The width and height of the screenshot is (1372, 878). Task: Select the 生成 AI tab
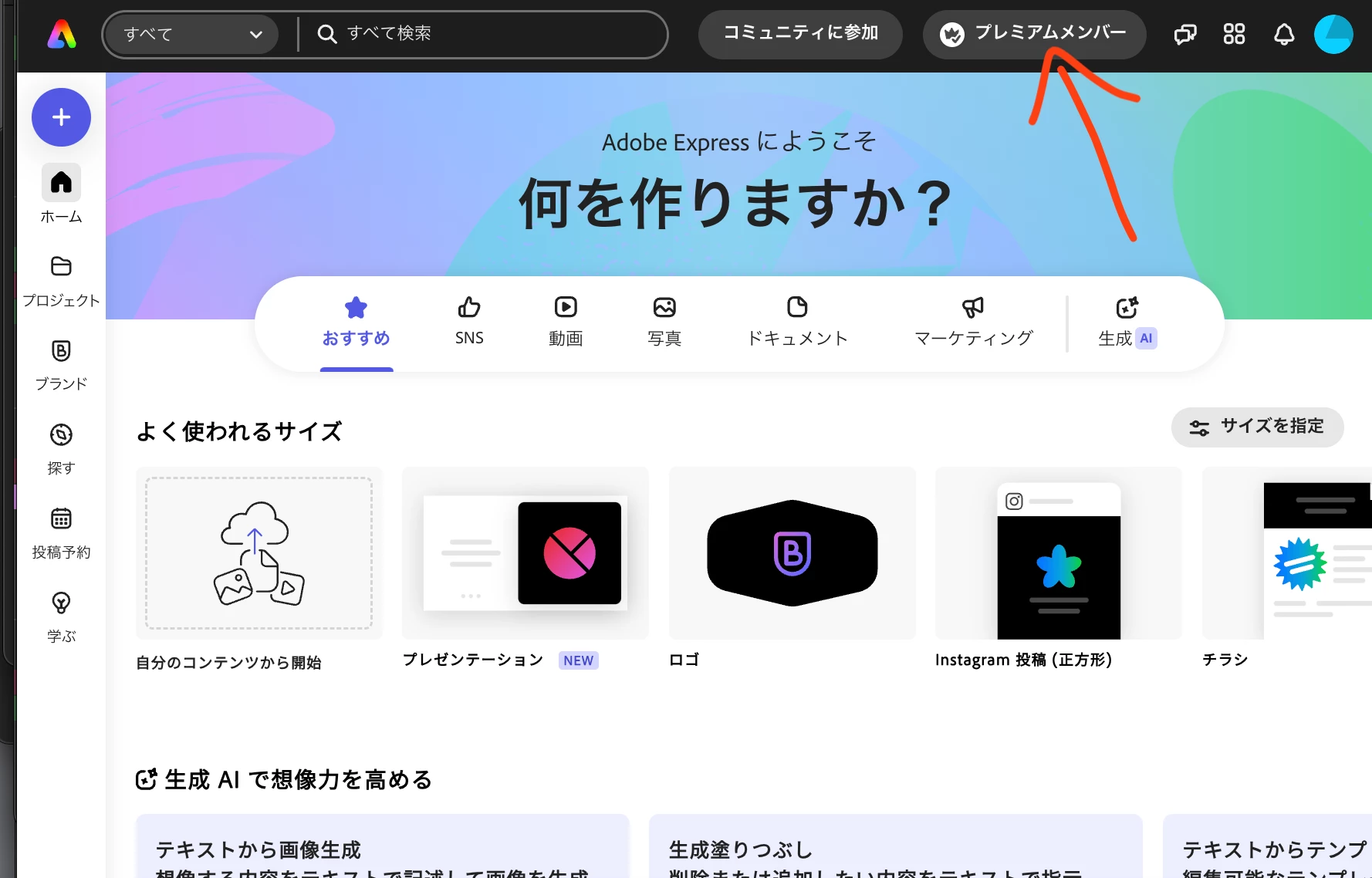click(1127, 322)
